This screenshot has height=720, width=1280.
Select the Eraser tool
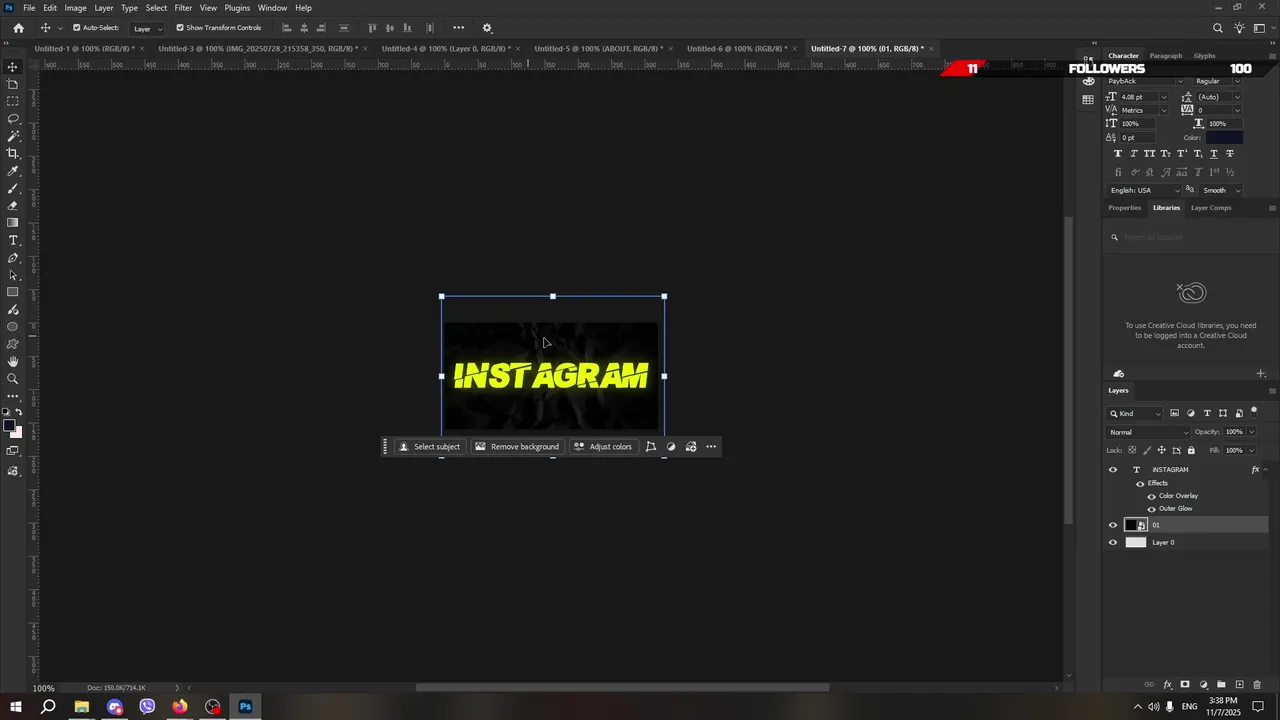(13, 205)
